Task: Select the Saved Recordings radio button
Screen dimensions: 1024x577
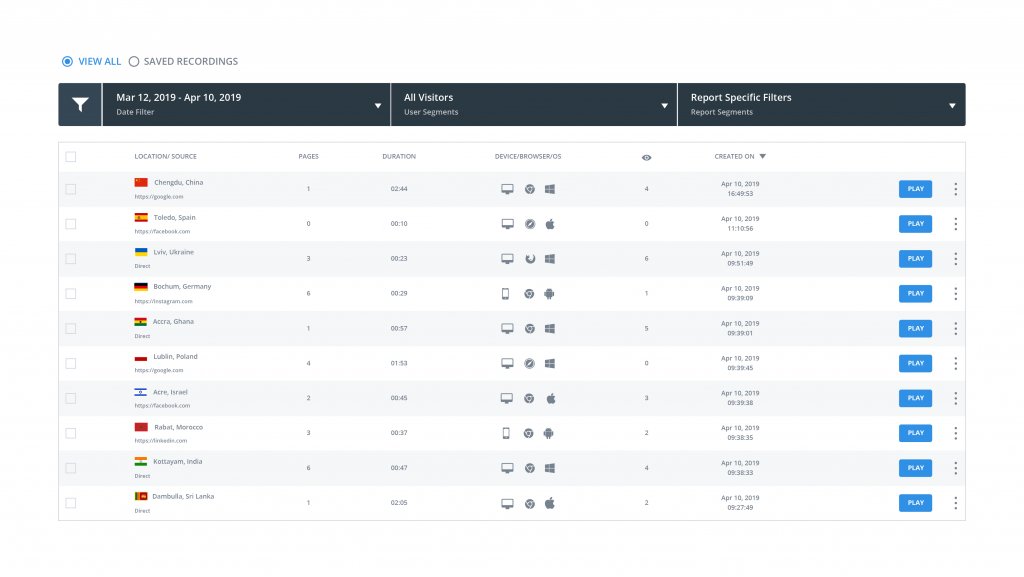Action: pos(134,61)
